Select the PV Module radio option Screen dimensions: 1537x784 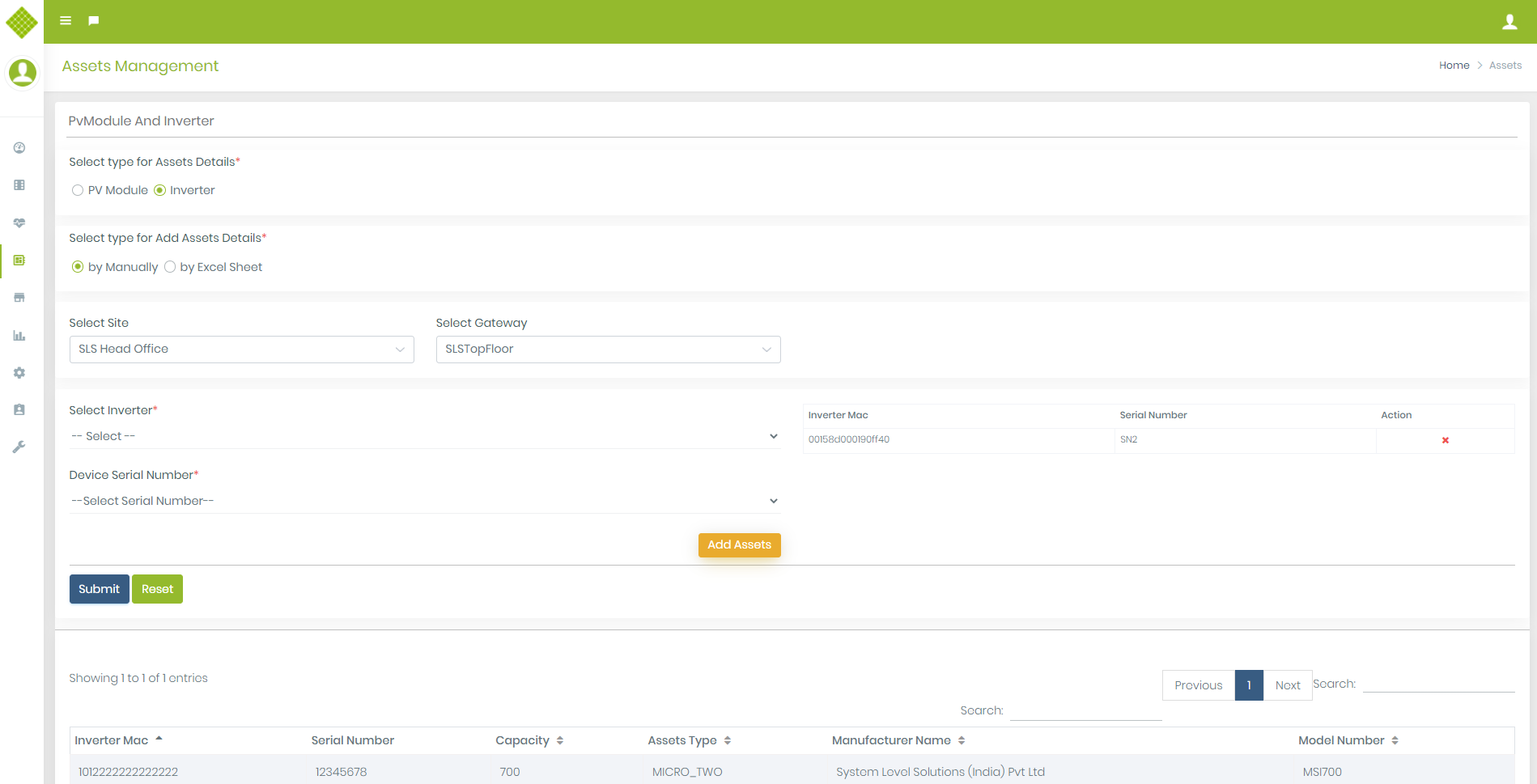pos(78,191)
